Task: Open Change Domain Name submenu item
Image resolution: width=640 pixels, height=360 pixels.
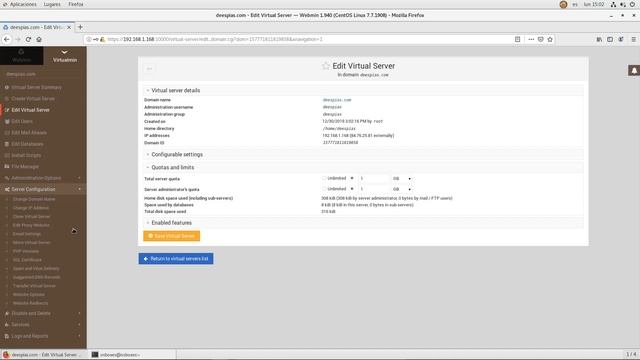Action: (33, 199)
